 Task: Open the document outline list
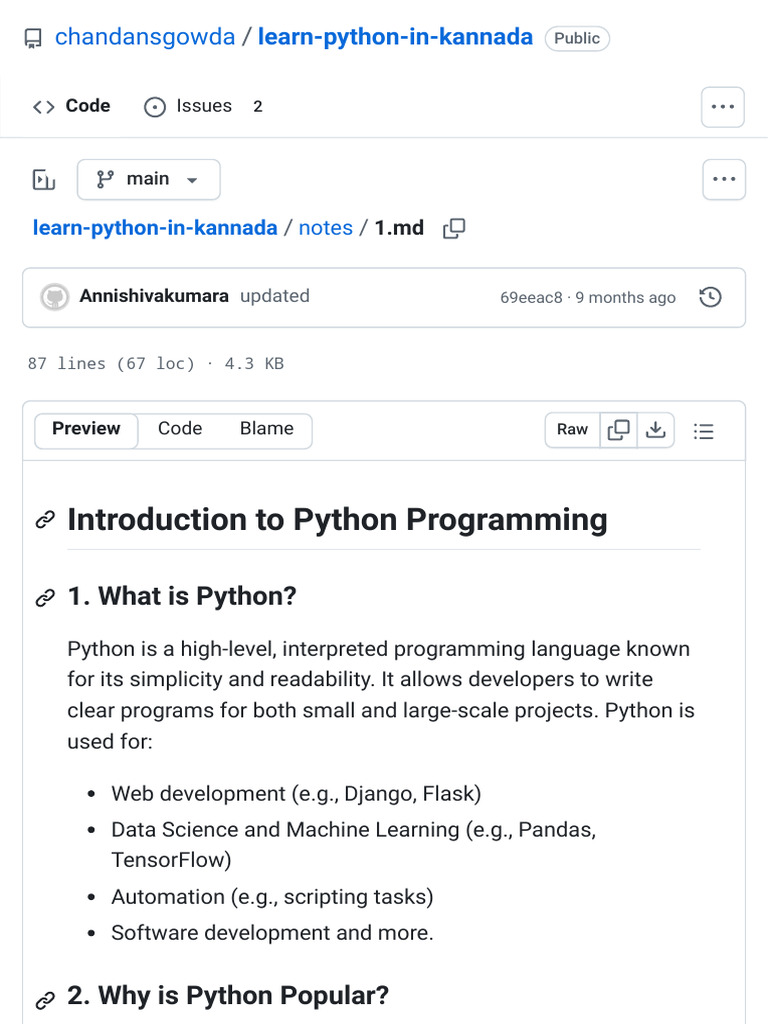(704, 431)
